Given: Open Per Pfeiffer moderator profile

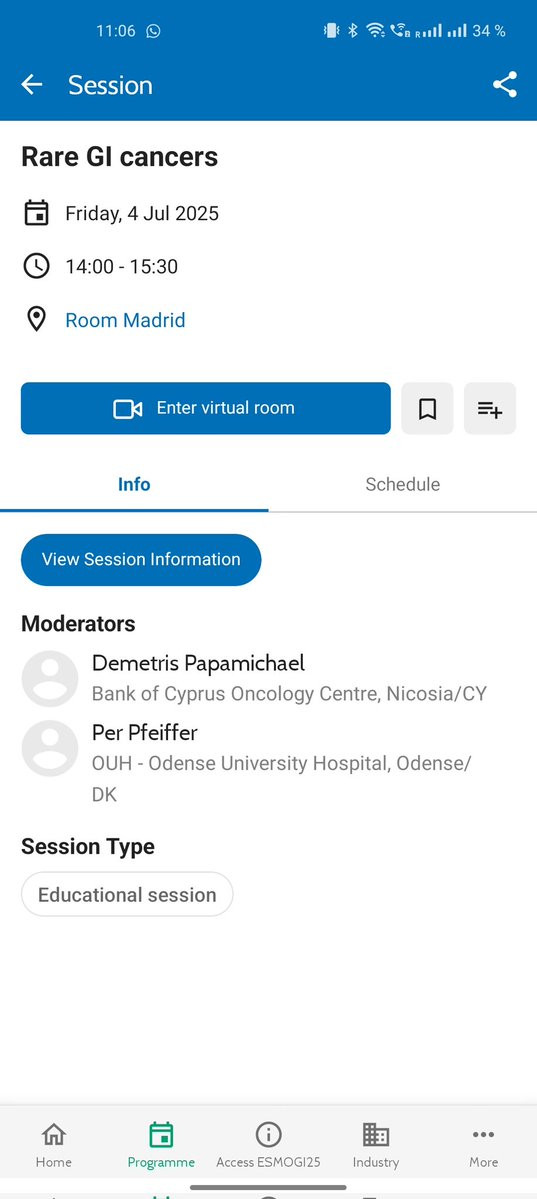Looking at the screenshot, I should (145, 733).
